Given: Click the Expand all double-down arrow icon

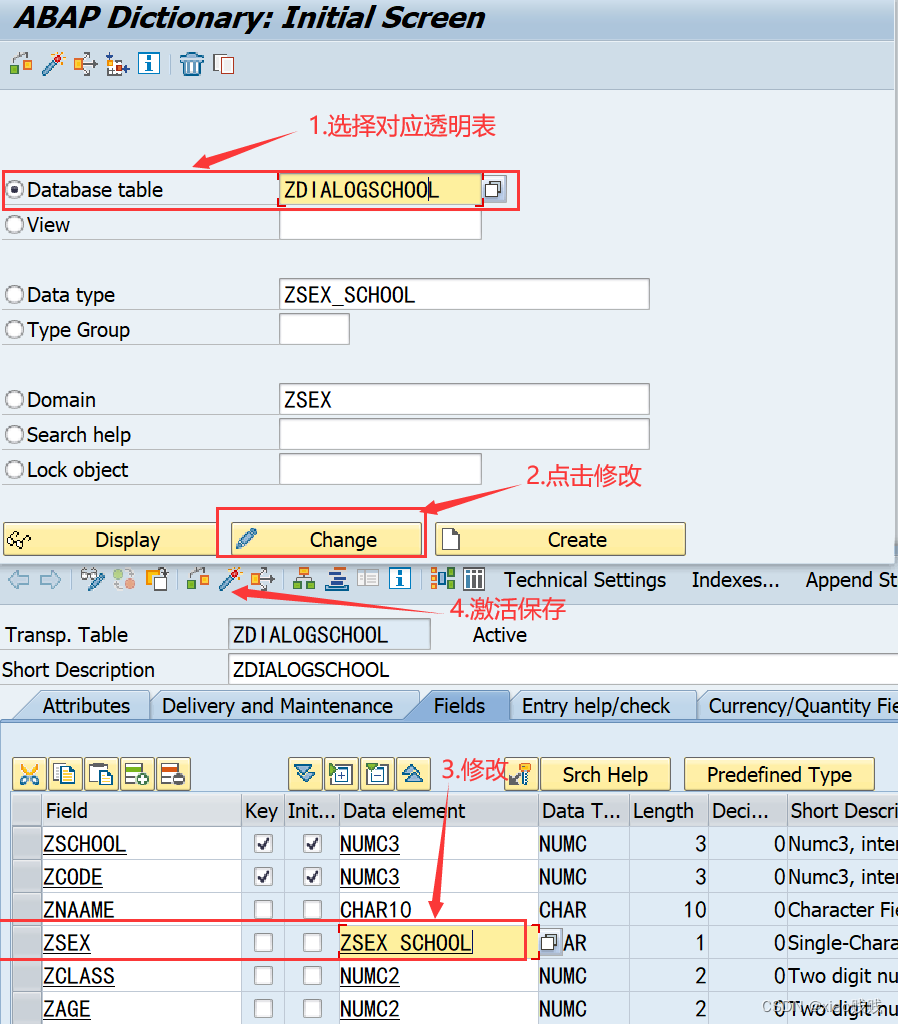Looking at the screenshot, I should coord(305,774).
